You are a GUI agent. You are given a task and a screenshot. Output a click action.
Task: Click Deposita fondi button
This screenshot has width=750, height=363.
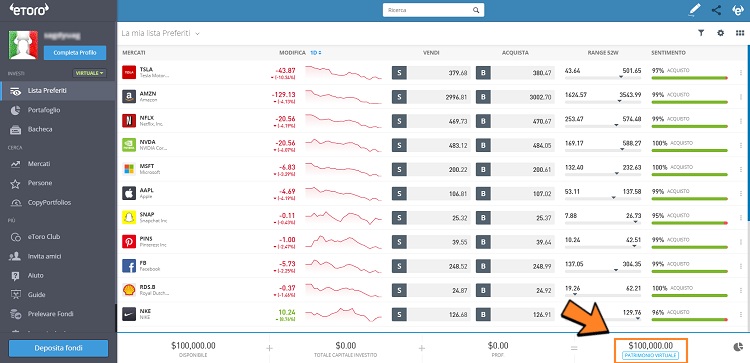[58, 348]
